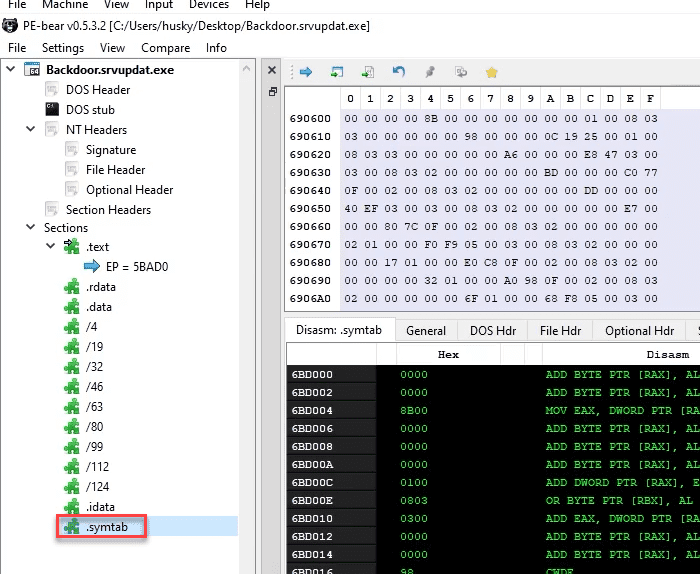
Task: Collapse the NT Headers tree node
Action: pos(30,130)
